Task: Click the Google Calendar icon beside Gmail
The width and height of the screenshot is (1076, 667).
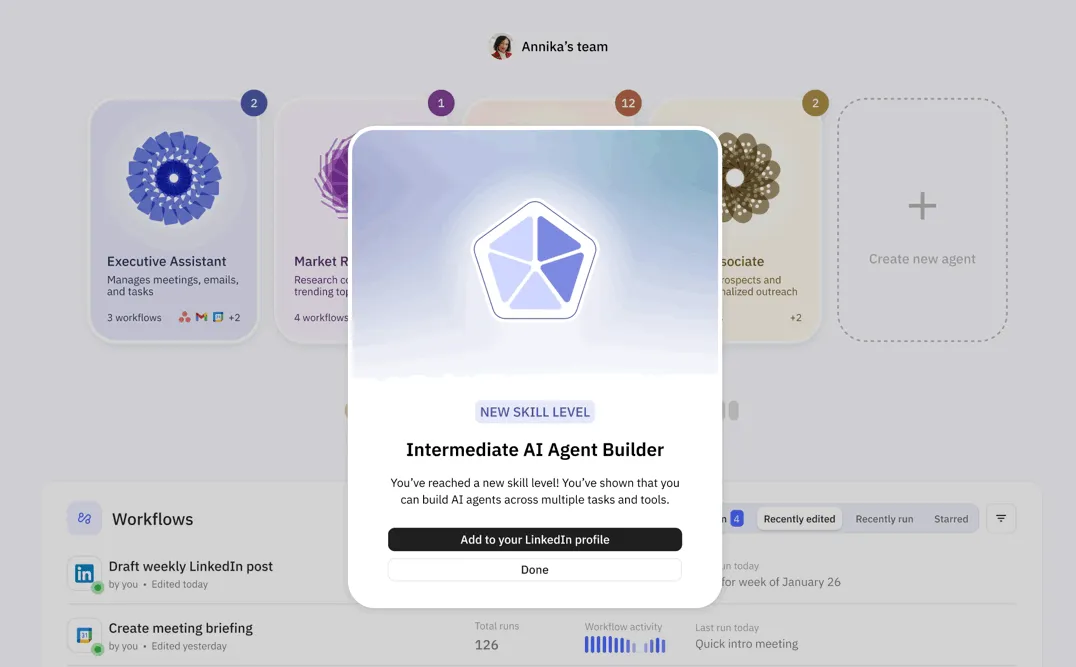Action: pos(217,317)
